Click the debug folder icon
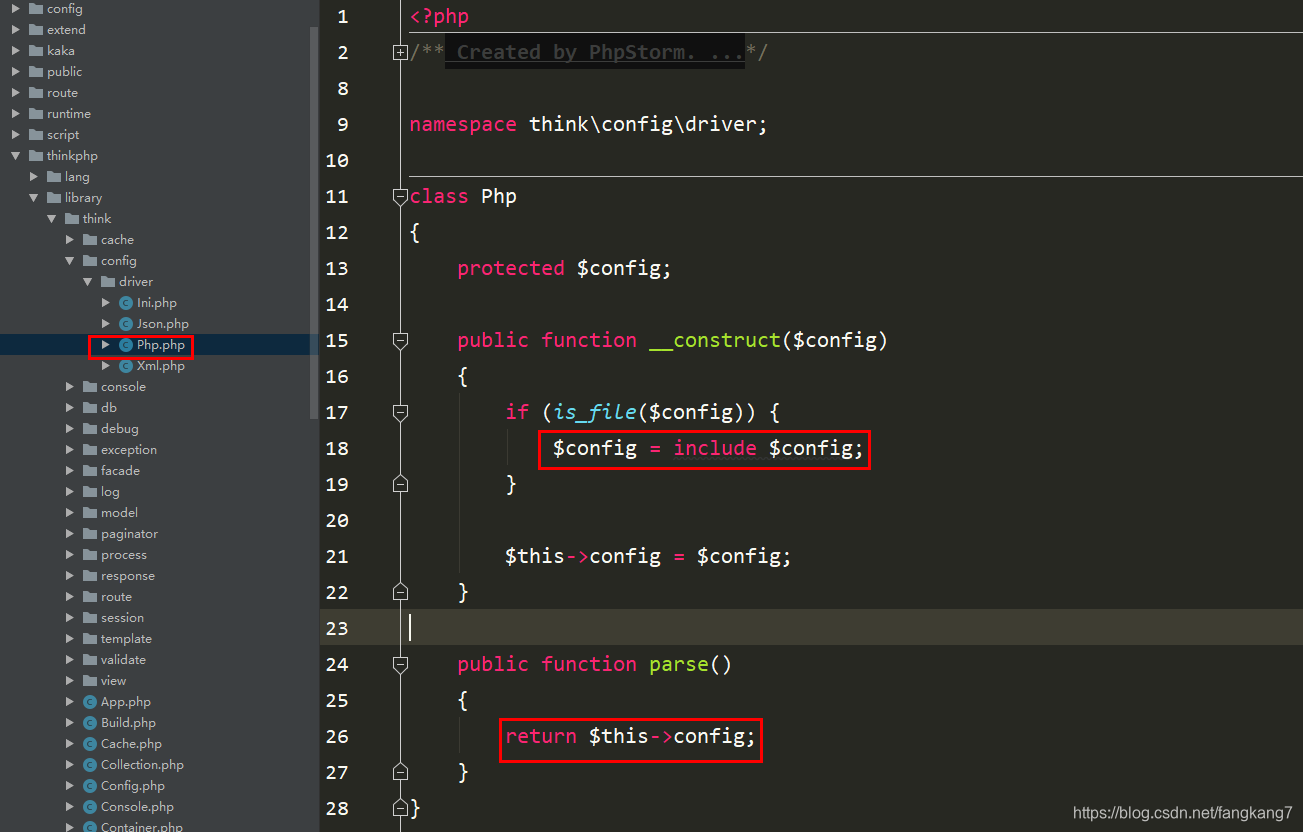1303x832 pixels. (89, 429)
